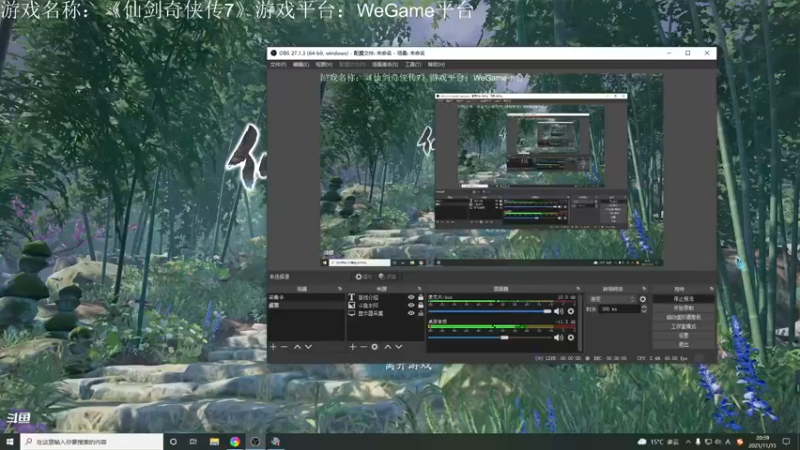Click the audio mixer vertical scrollbar

point(580,322)
